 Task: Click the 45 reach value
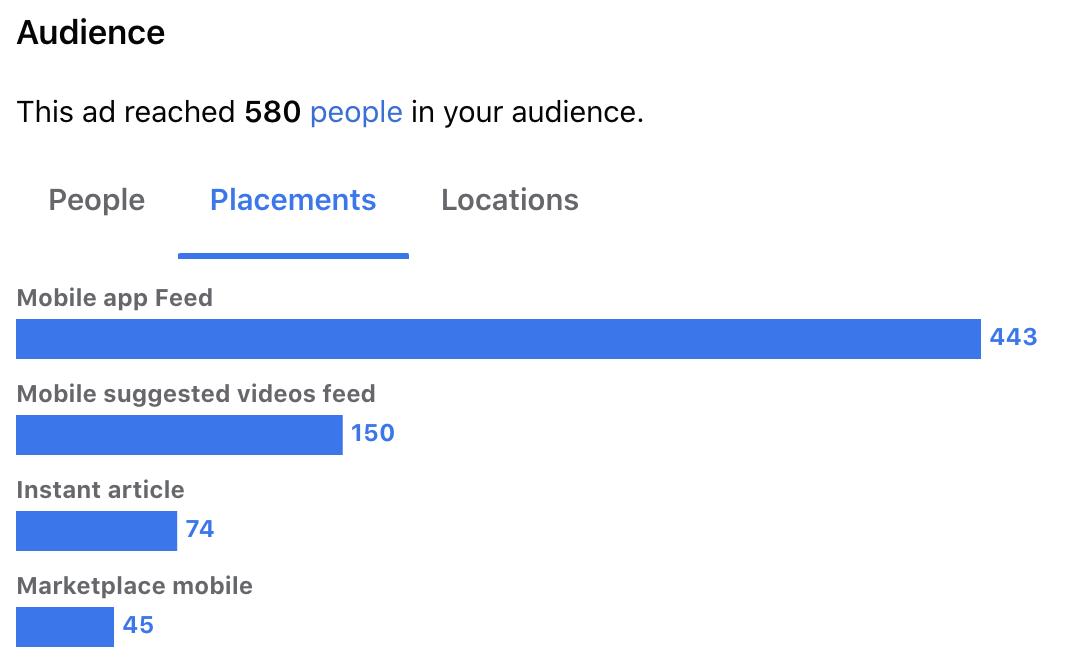point(138,625)
